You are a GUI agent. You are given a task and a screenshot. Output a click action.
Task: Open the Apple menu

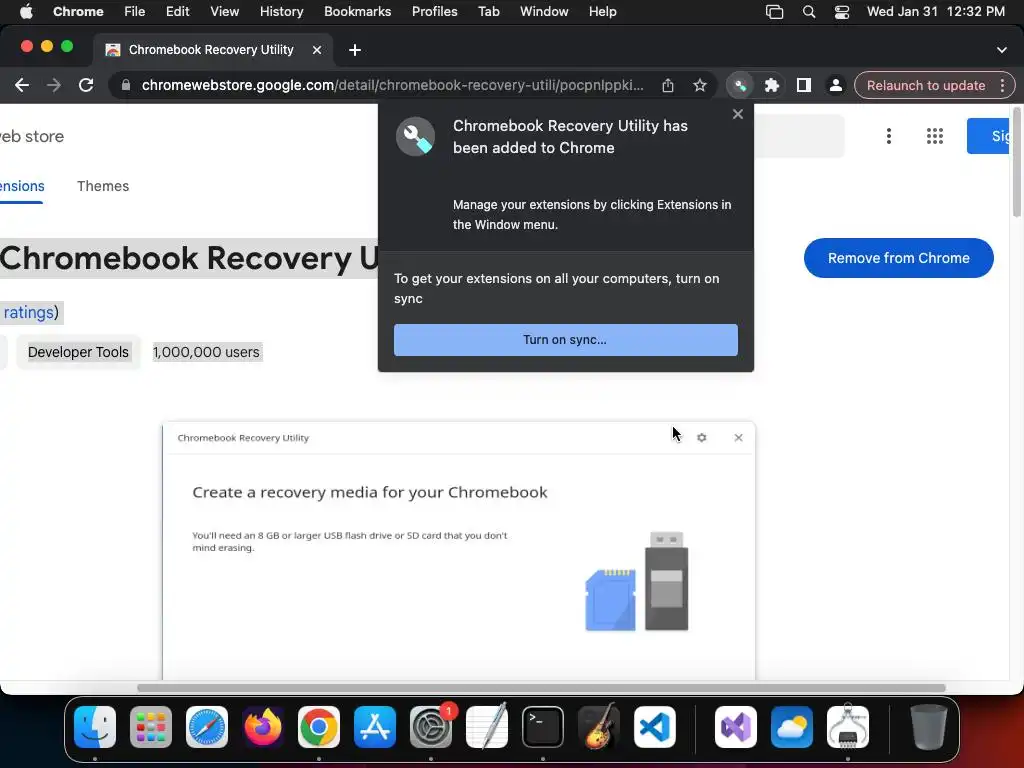pyautogui.click(x=26, y=12)
